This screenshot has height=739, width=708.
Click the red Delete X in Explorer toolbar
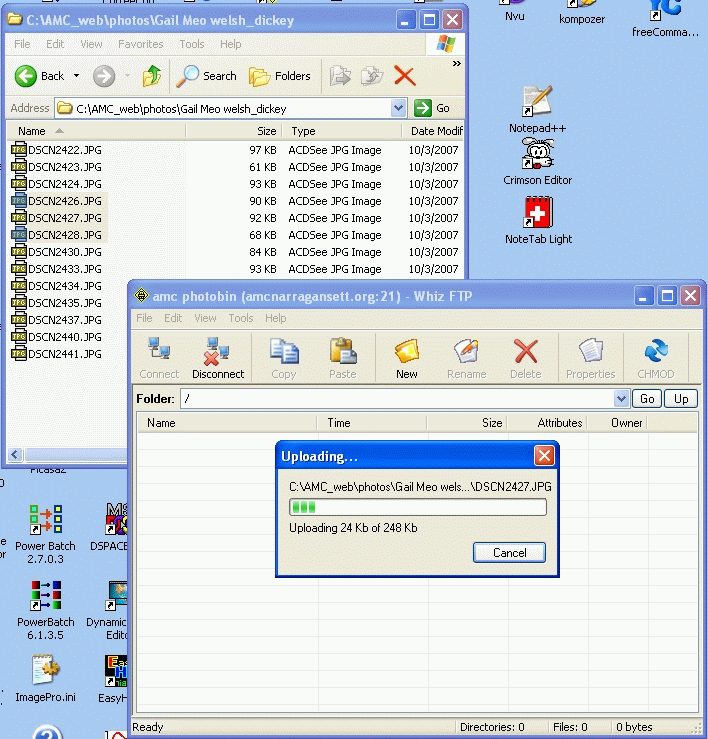coord(404,76)
